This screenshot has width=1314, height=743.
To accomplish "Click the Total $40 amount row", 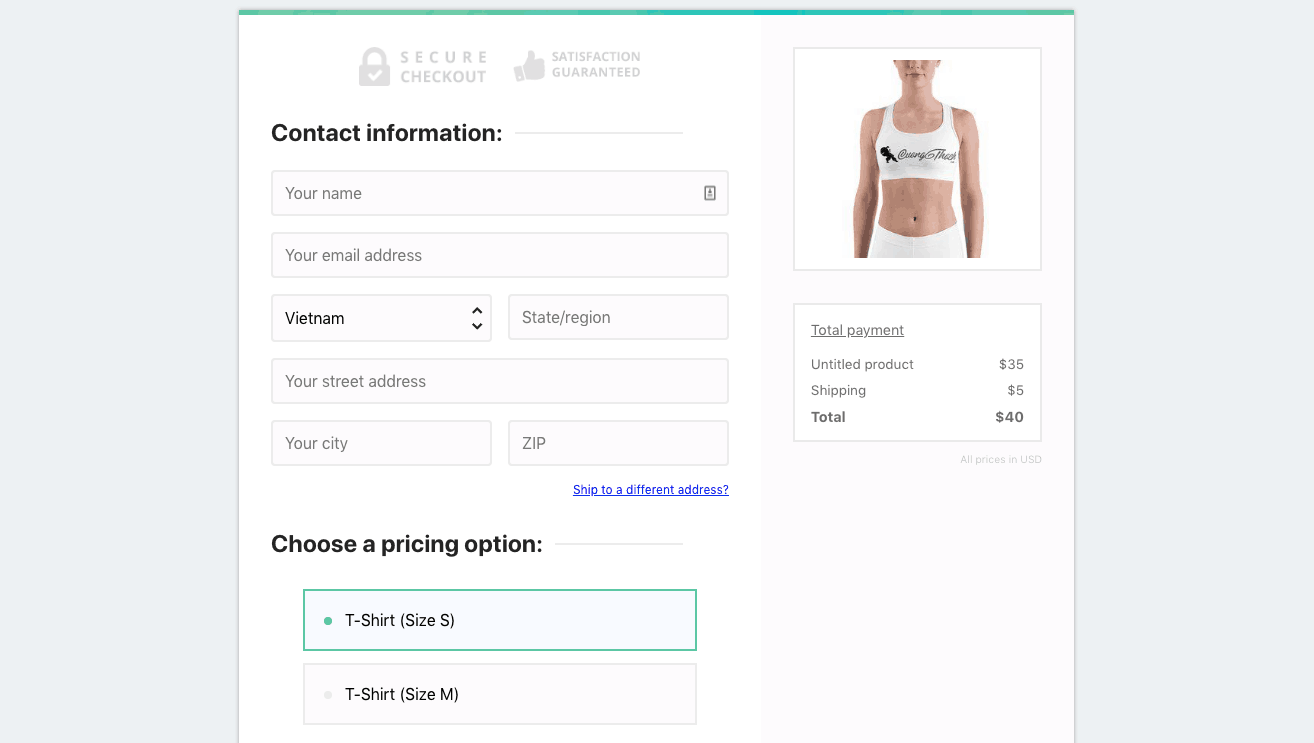I will click(917, 417).
